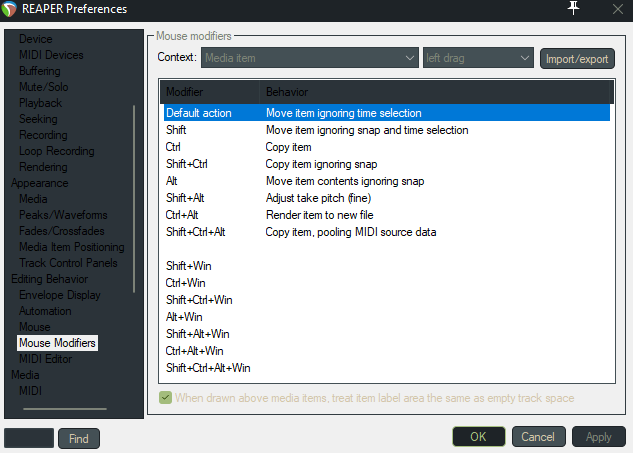Screen dimensions: 633x453
Task: Open MIDI under Media category
Action: click(30, 391)
